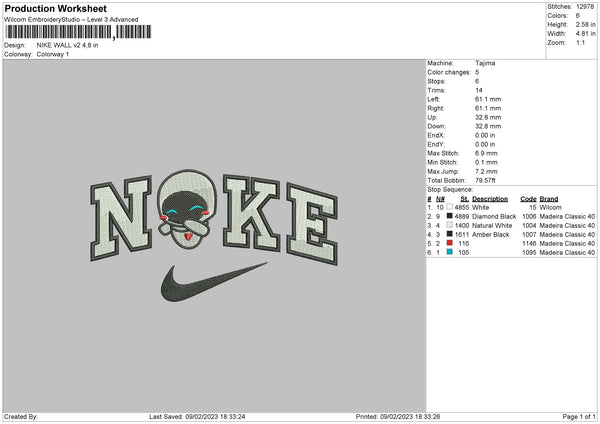Click thread code '1007'
This screenshot has width=600, height=424.
tap(529, 235)
